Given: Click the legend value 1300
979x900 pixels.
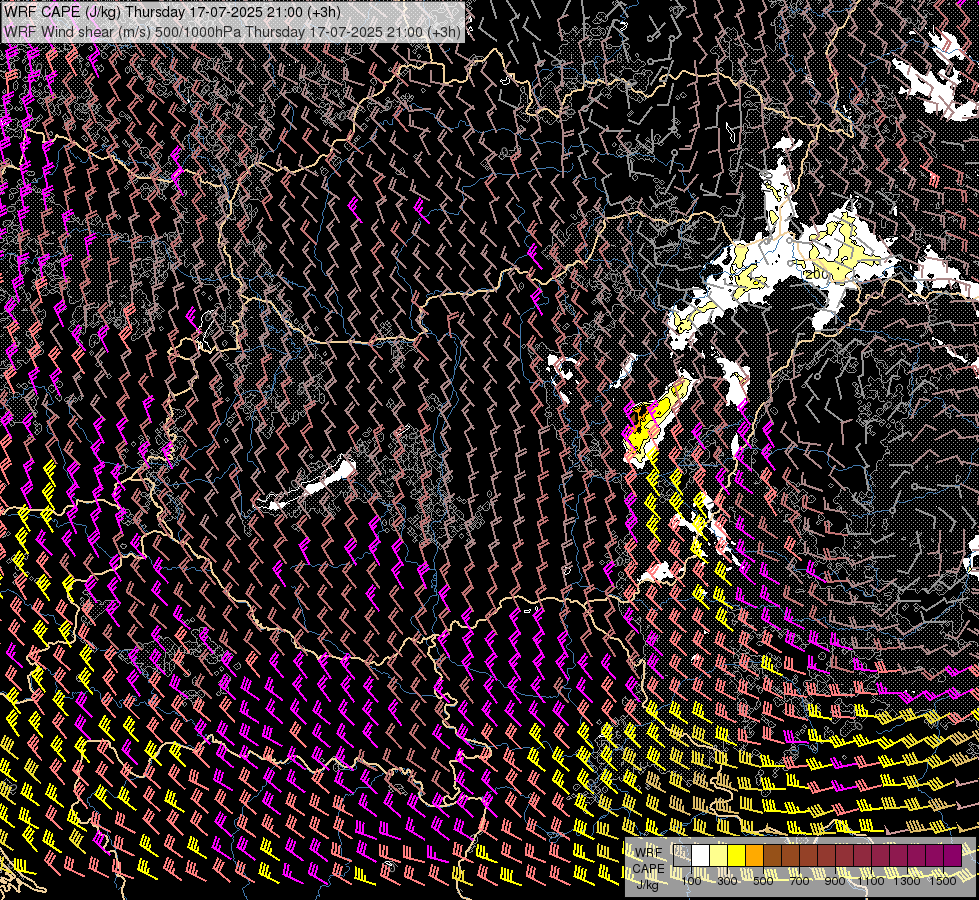Looking at the screenshot, I should coord(907,881).
